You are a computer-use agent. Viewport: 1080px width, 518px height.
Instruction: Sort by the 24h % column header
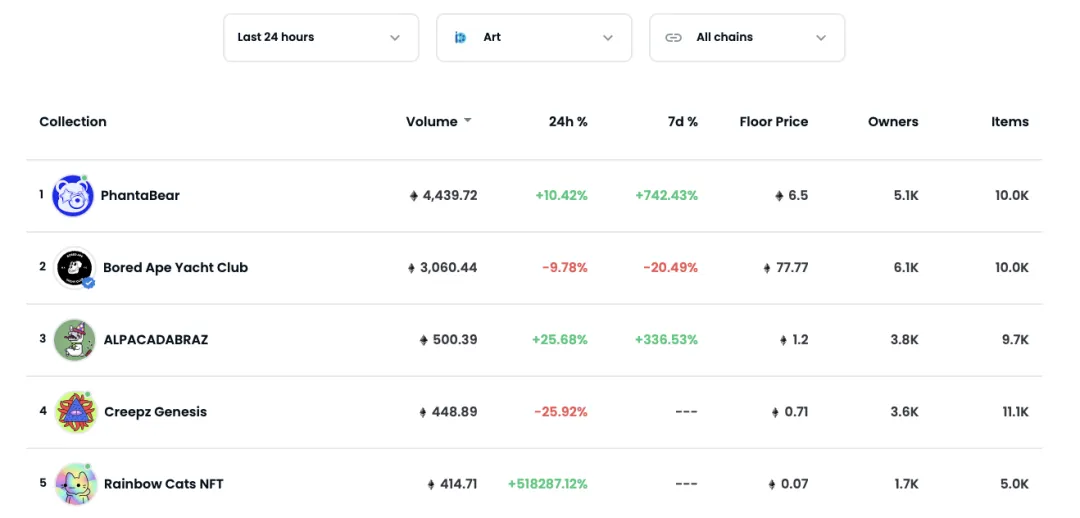coord(568,122)
